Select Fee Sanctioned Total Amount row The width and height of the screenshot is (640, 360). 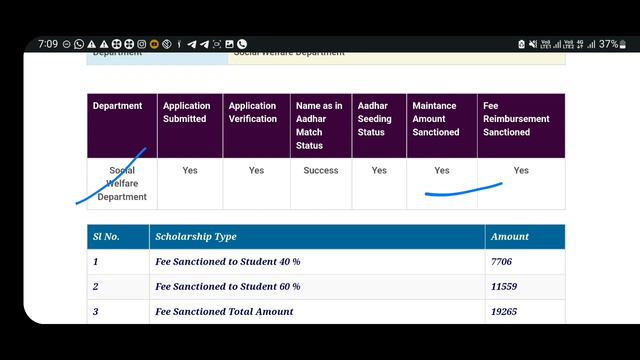[x=326, y=312]
